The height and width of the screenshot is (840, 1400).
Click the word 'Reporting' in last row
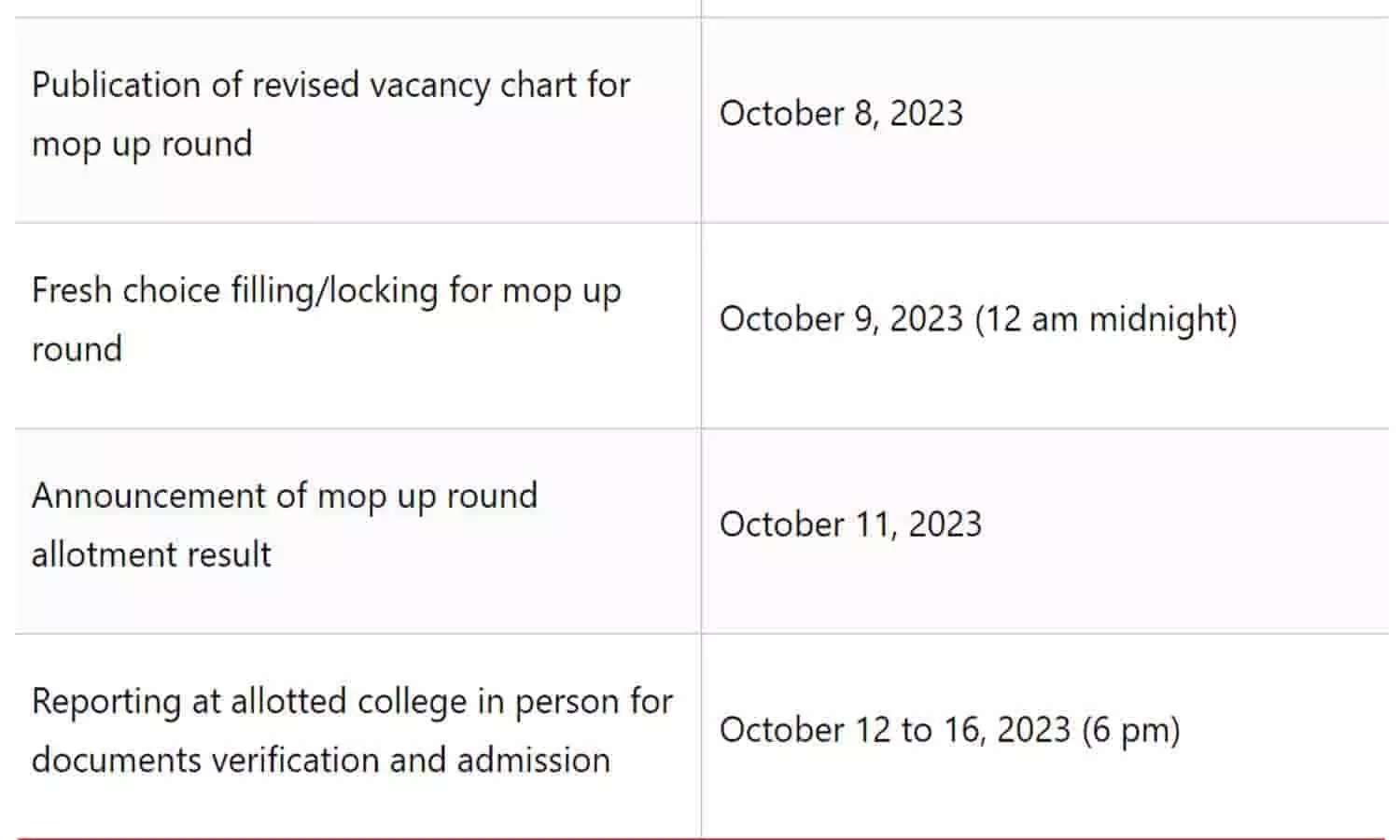pyautogui.click(x=105, y=702)
